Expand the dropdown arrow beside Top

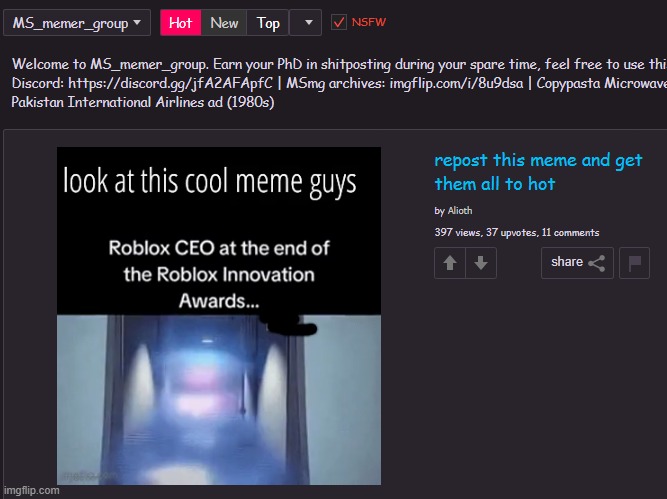305,23
